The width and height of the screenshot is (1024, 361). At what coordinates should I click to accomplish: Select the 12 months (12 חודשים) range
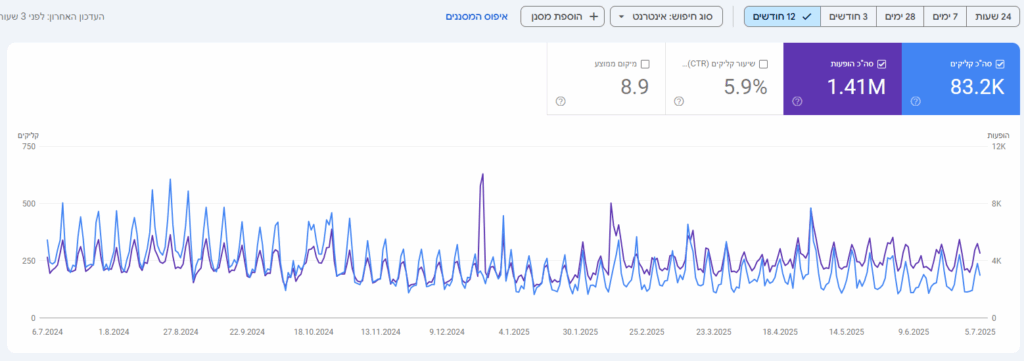pos(782,16)
